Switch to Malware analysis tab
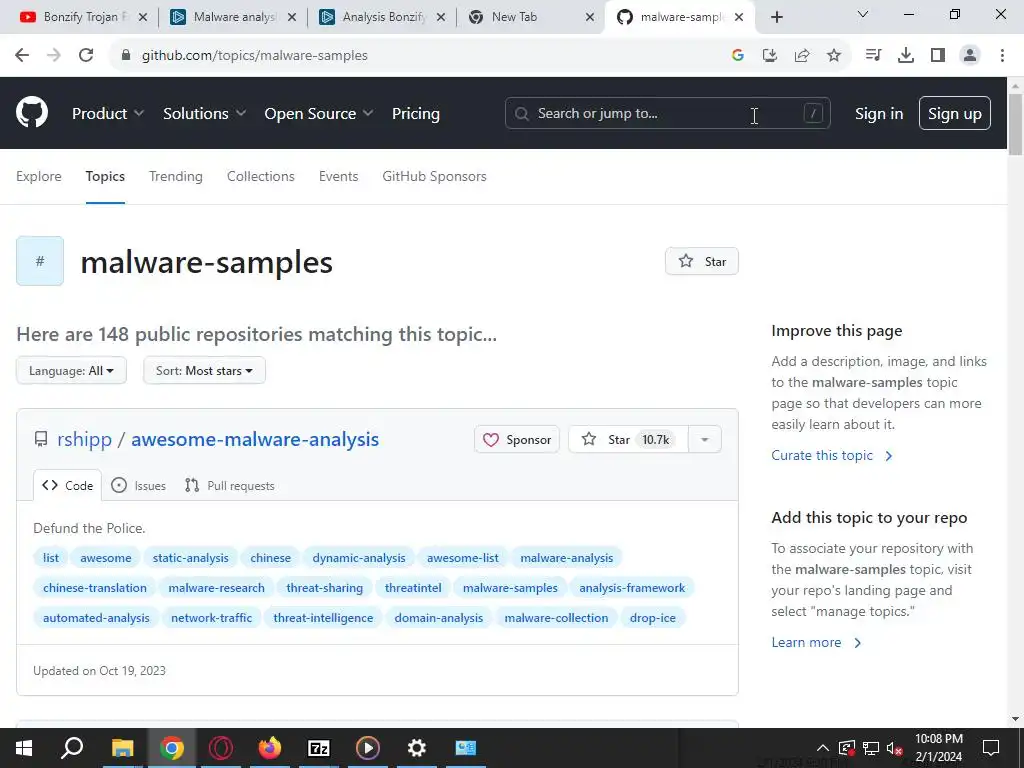This screenshot has width=1024, height=768. tap(225, 17)
